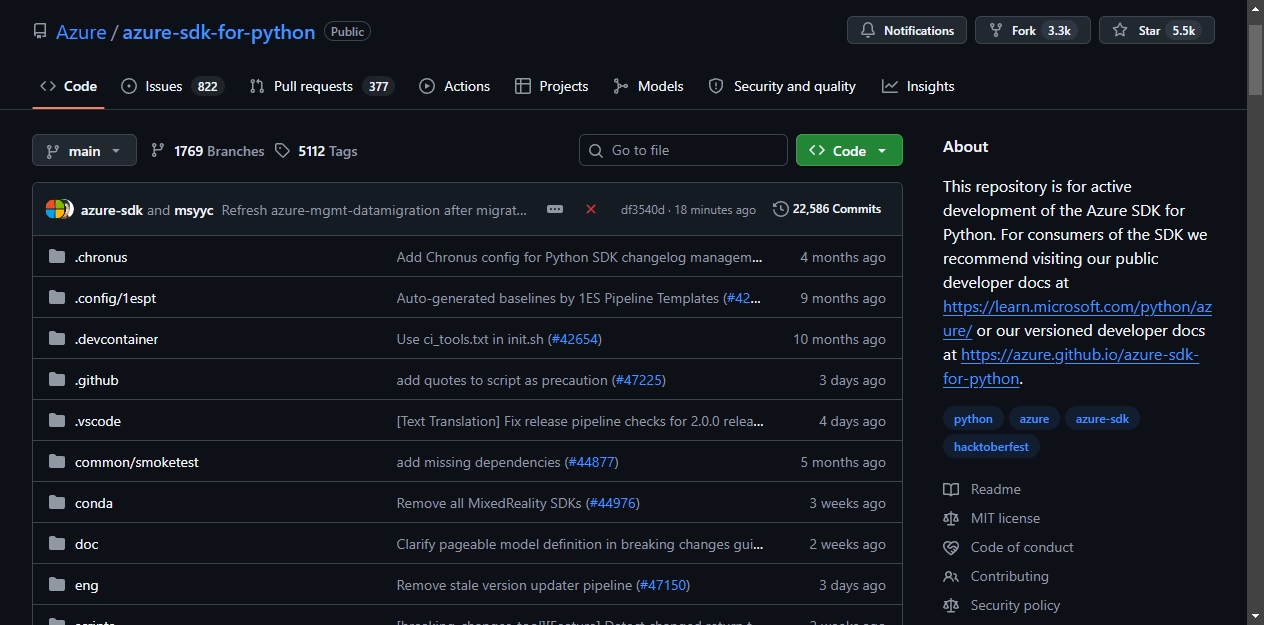Open the Actions tab
Viewport: 1264px width, 625px height.
tap(455, 86)
